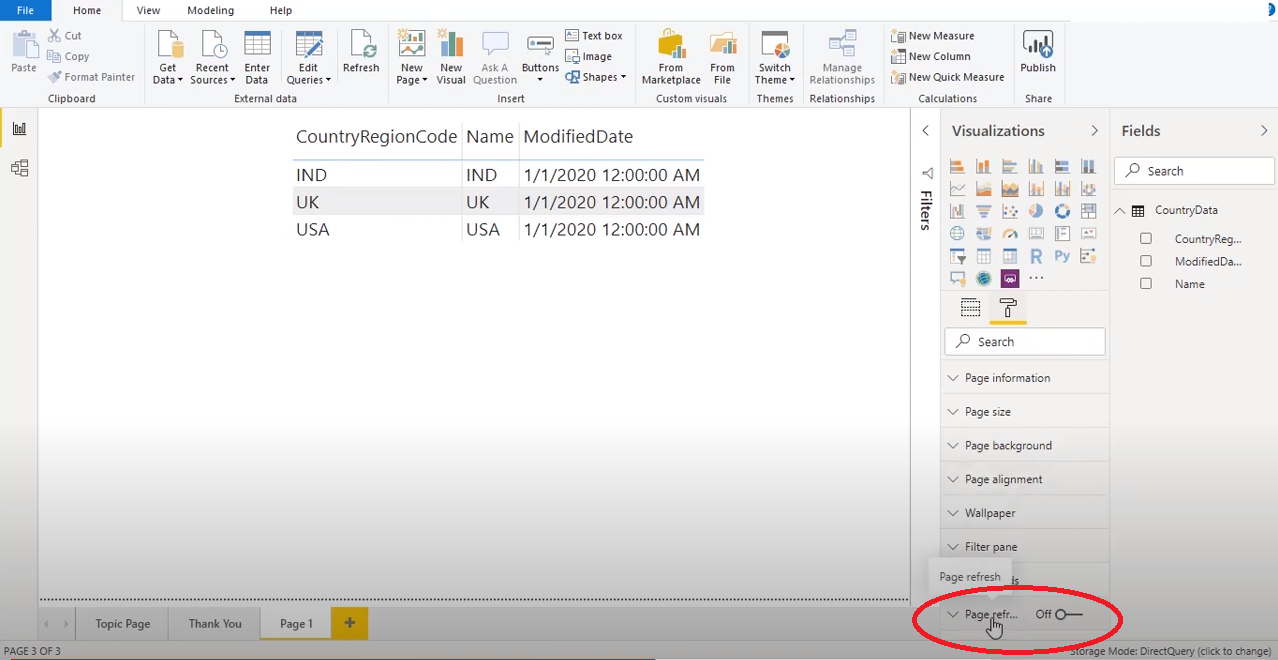
Task: Click the New Visual ribbon icon
Action: tap(451, 57)
